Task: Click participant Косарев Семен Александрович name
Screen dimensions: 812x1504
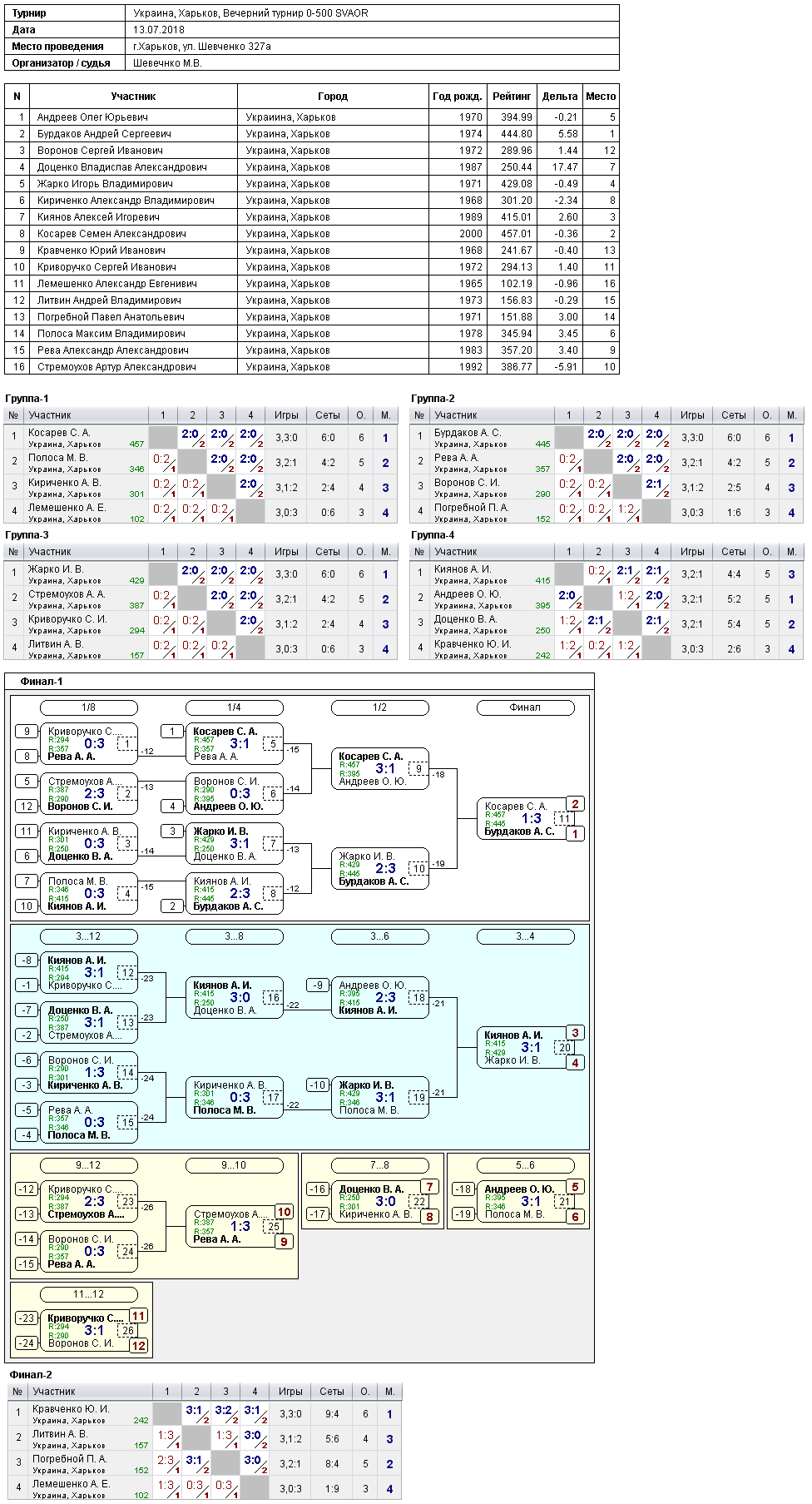Action: pyautogui.click(x=111, y=234)
